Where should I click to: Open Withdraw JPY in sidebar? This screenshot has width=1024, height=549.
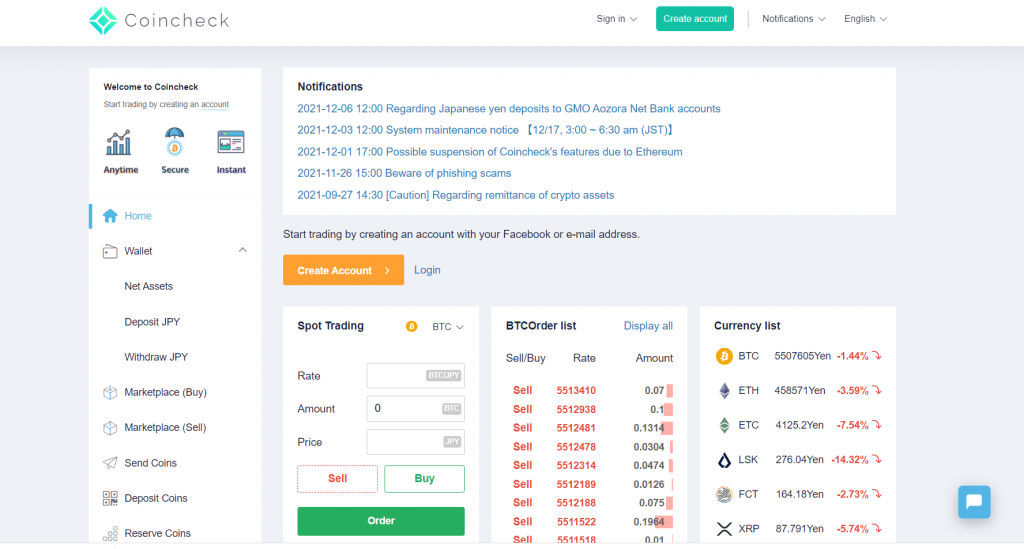point(156,357)
